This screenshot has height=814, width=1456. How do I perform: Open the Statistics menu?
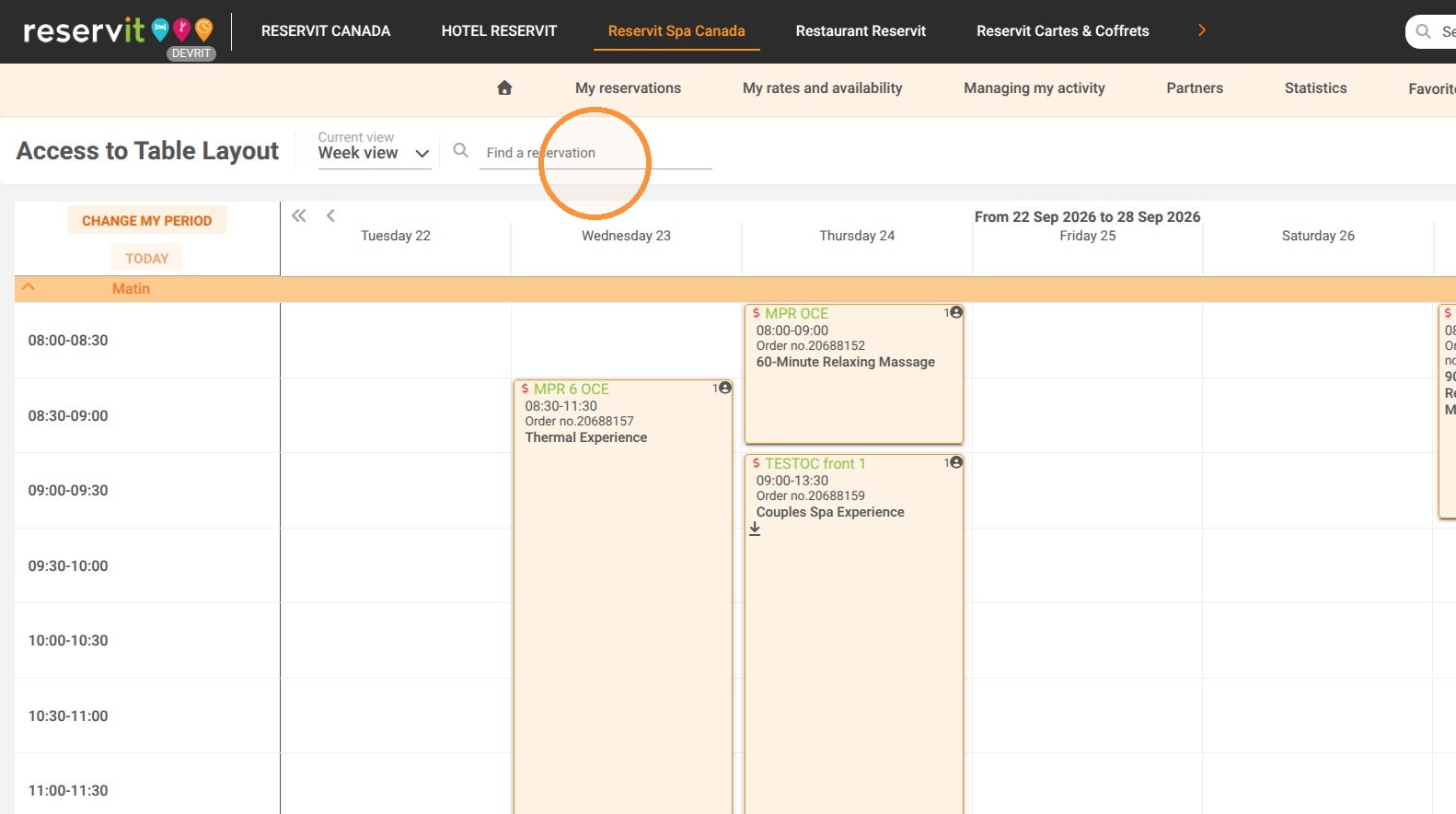point(1316,88)
